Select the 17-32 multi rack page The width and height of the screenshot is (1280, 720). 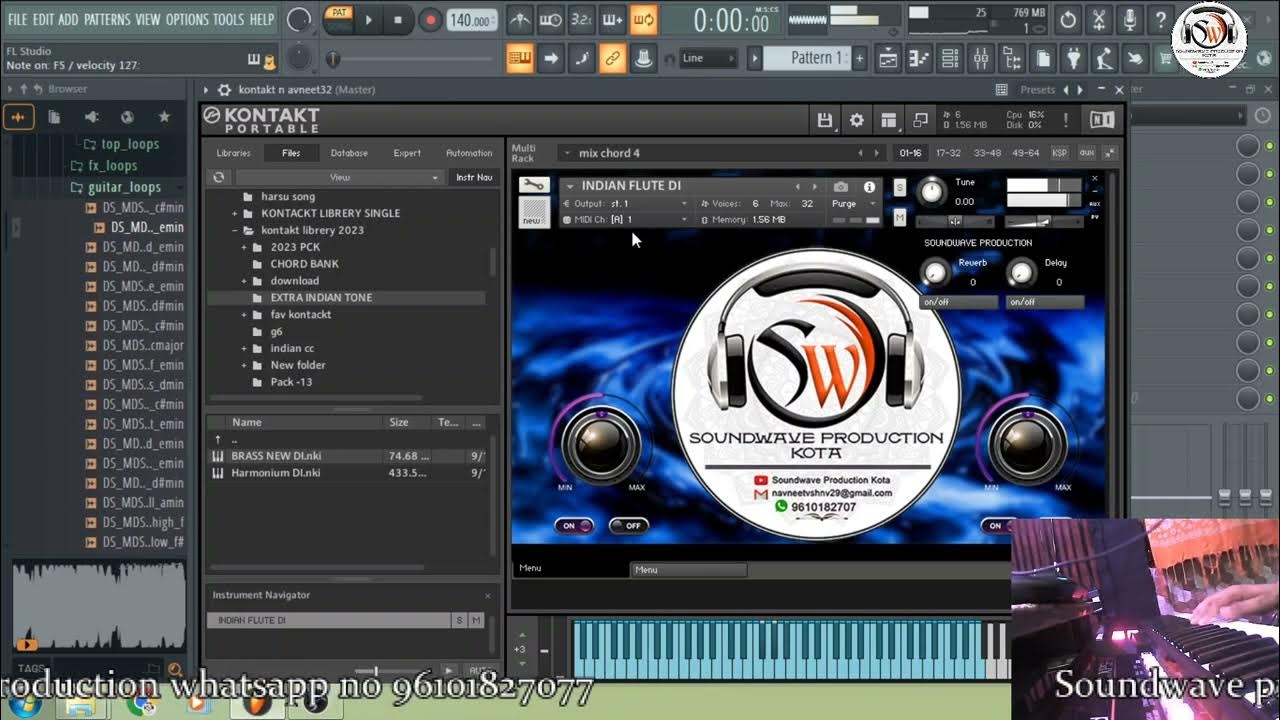click(x=948, y=153)
